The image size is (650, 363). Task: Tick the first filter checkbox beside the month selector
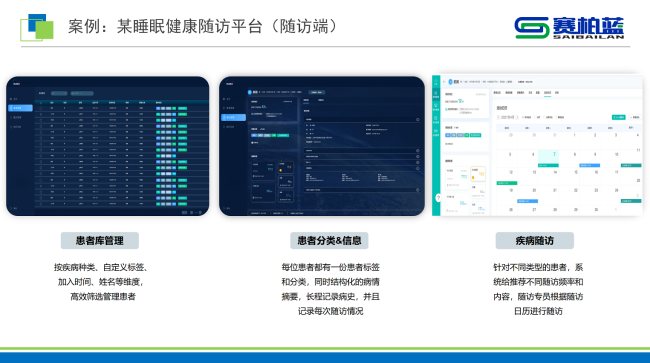[523, 117]
